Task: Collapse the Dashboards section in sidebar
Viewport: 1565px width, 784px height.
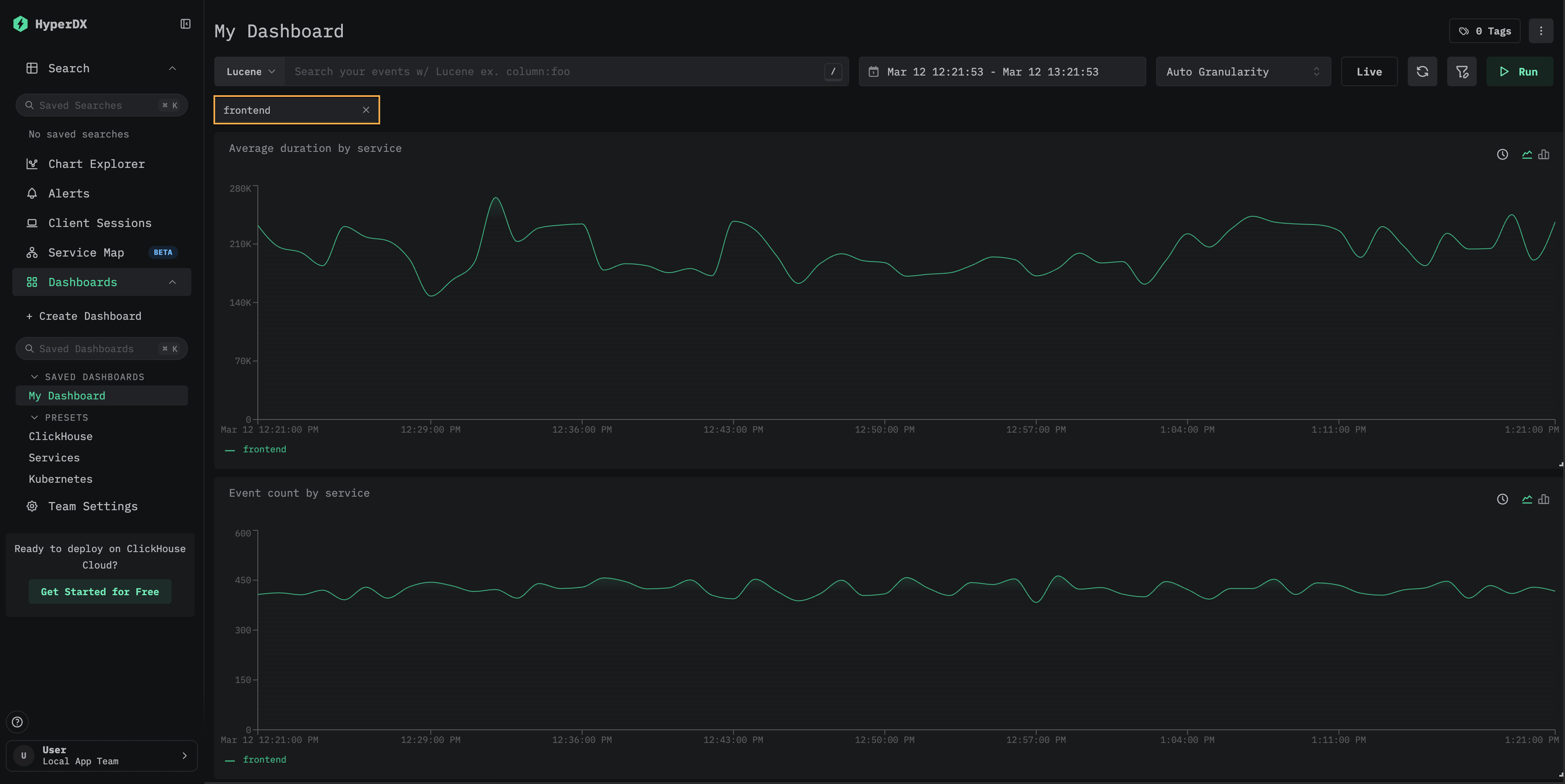Action: 172,282
